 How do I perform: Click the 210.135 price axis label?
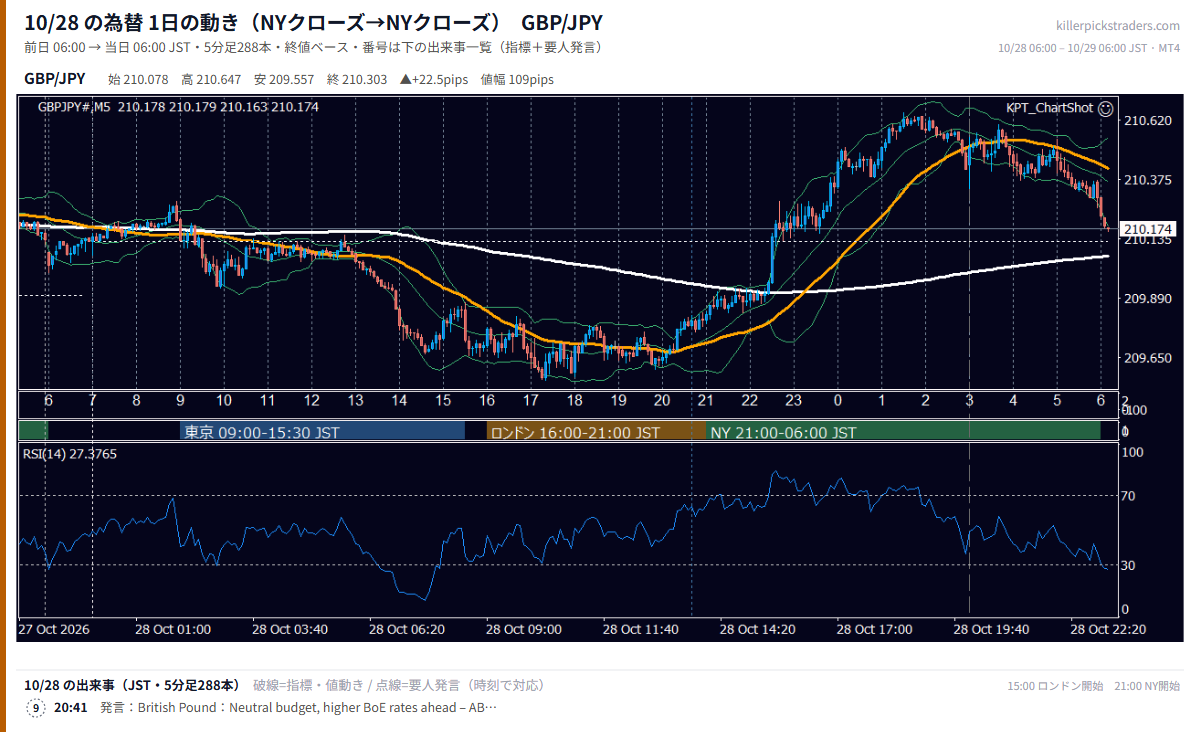pyautogui.click(x=1148, y=241)
